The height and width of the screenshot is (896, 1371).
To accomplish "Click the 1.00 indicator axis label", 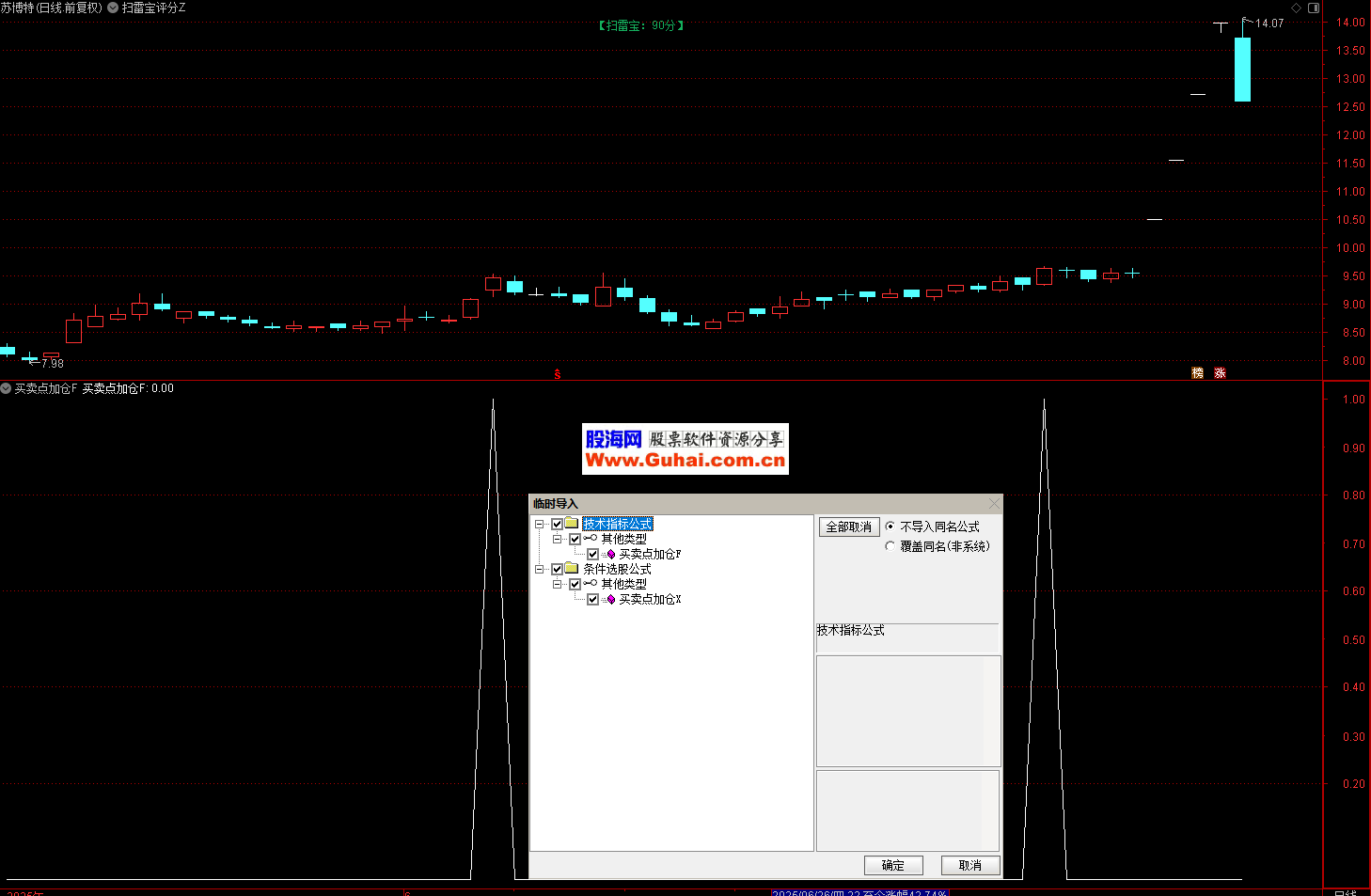I will [1353, 400].
